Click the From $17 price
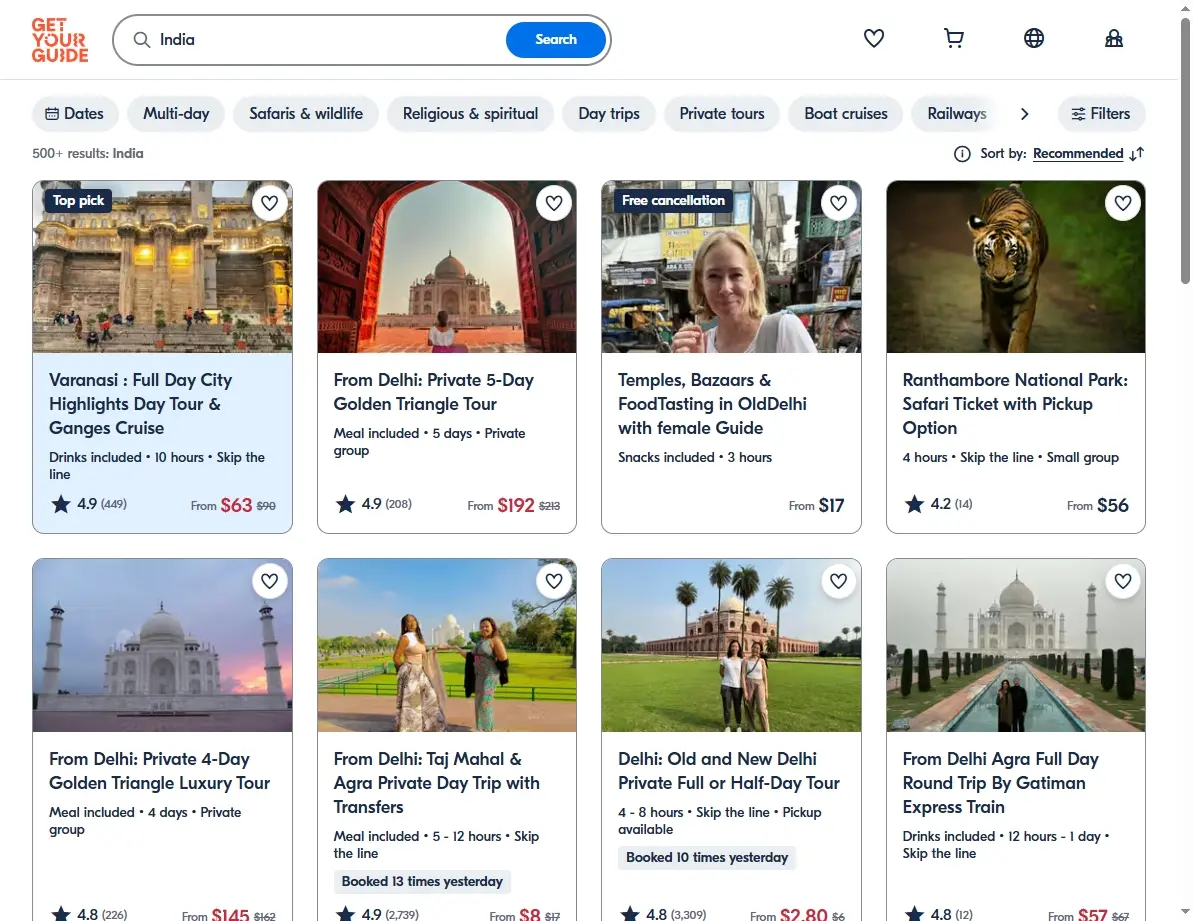Screen dimensions: 1193x921 click(816, 505)
